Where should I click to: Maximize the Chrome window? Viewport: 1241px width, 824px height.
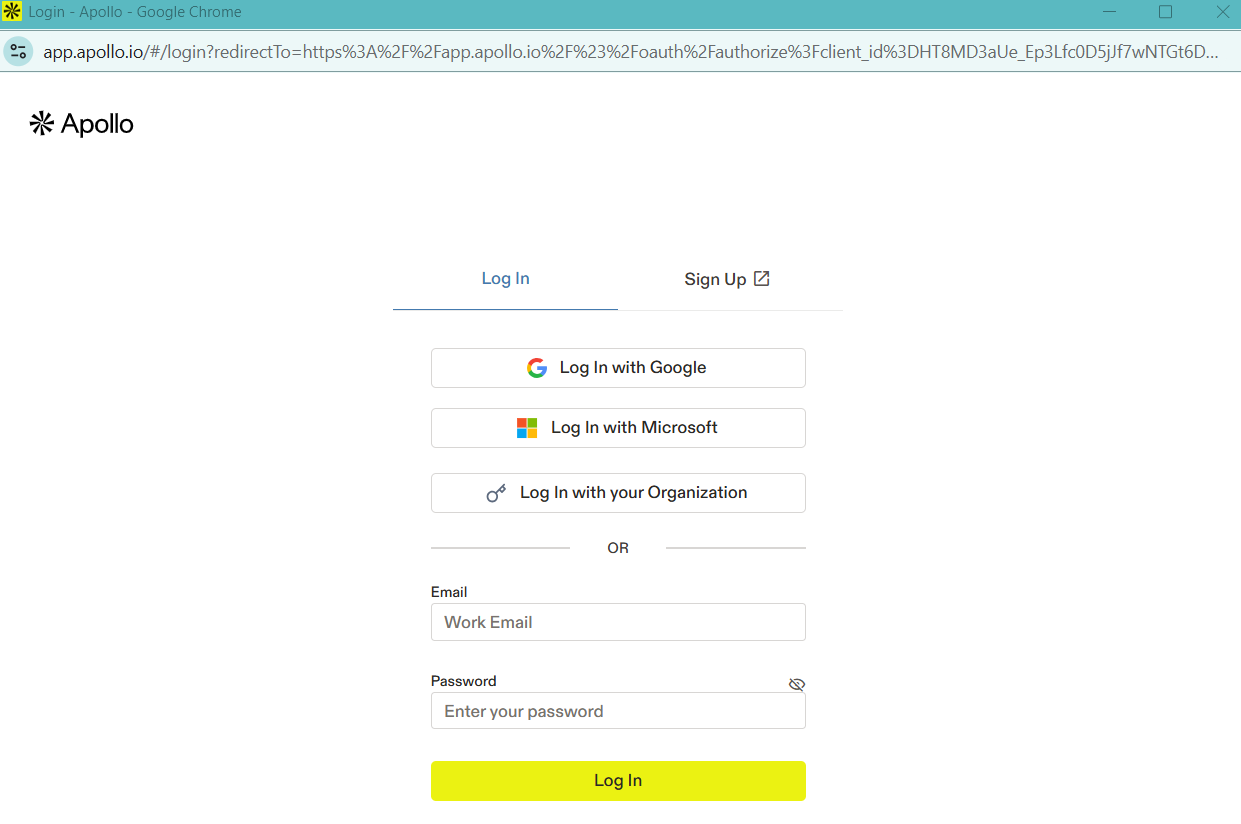1165,12
